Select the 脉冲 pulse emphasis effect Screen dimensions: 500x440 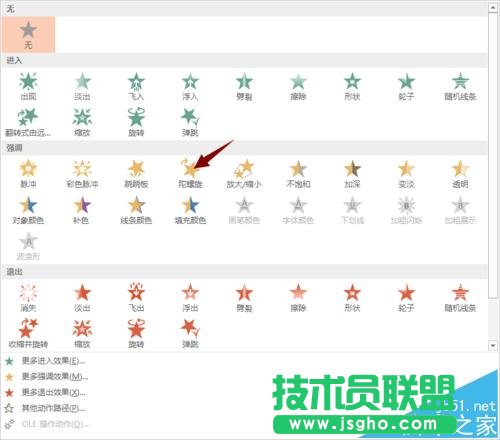tap(28, 174)
